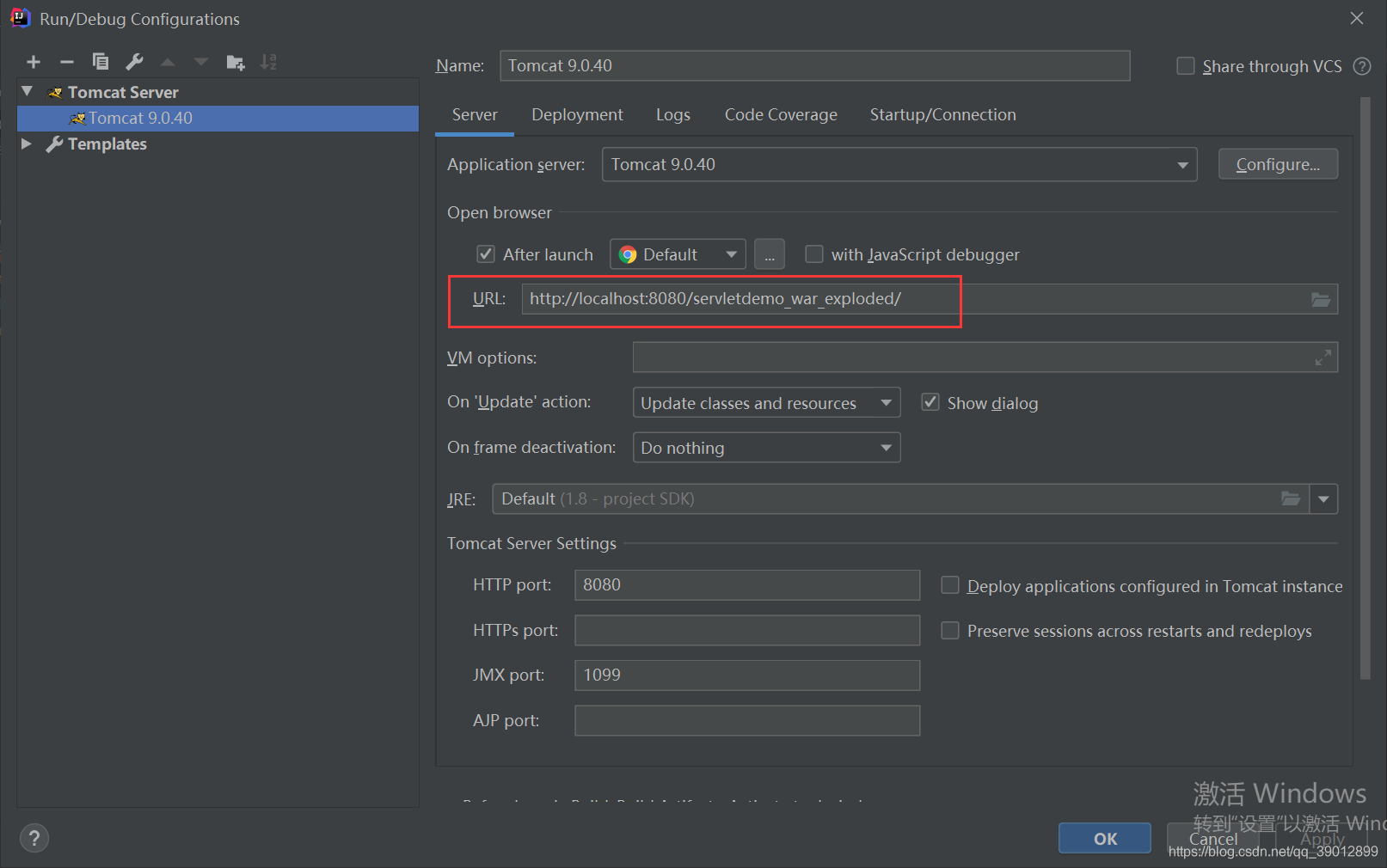Enable Share through VCS checkbox
Screen dimensions: 1387x868
pyautogui.click(x=1186, y=66)
